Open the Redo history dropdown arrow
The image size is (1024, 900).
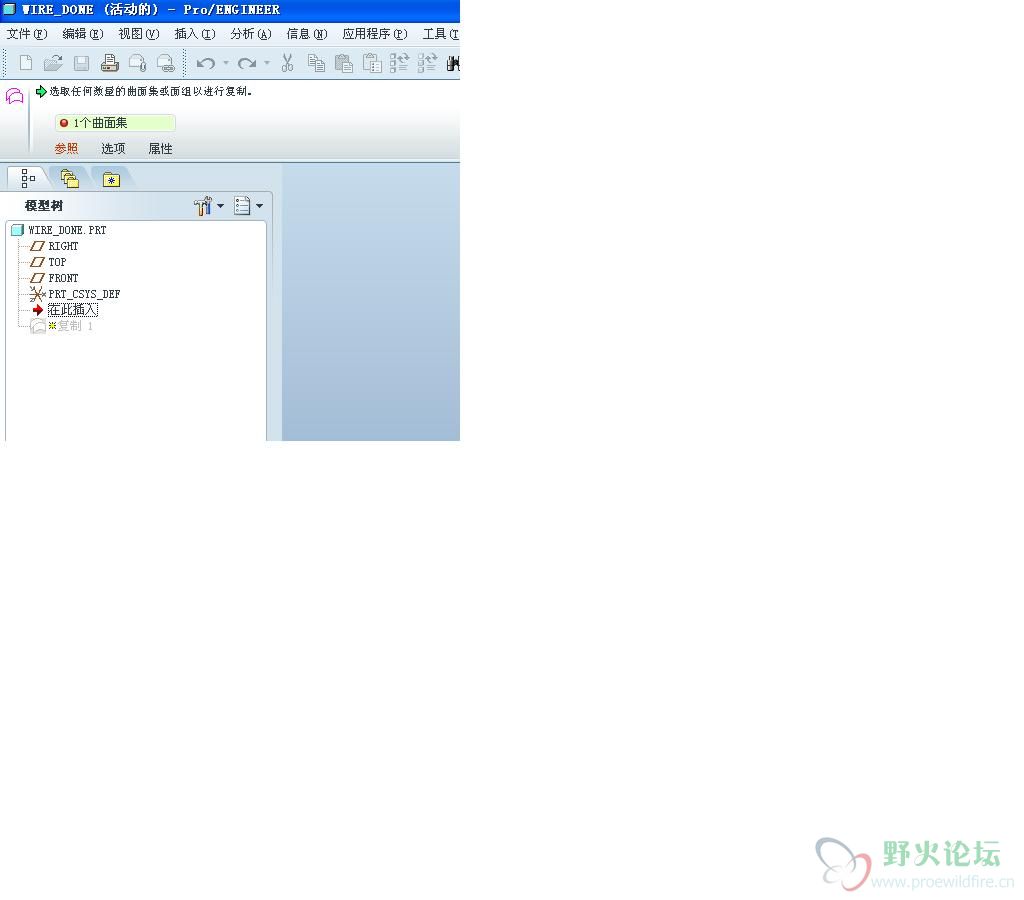[266, 63]
